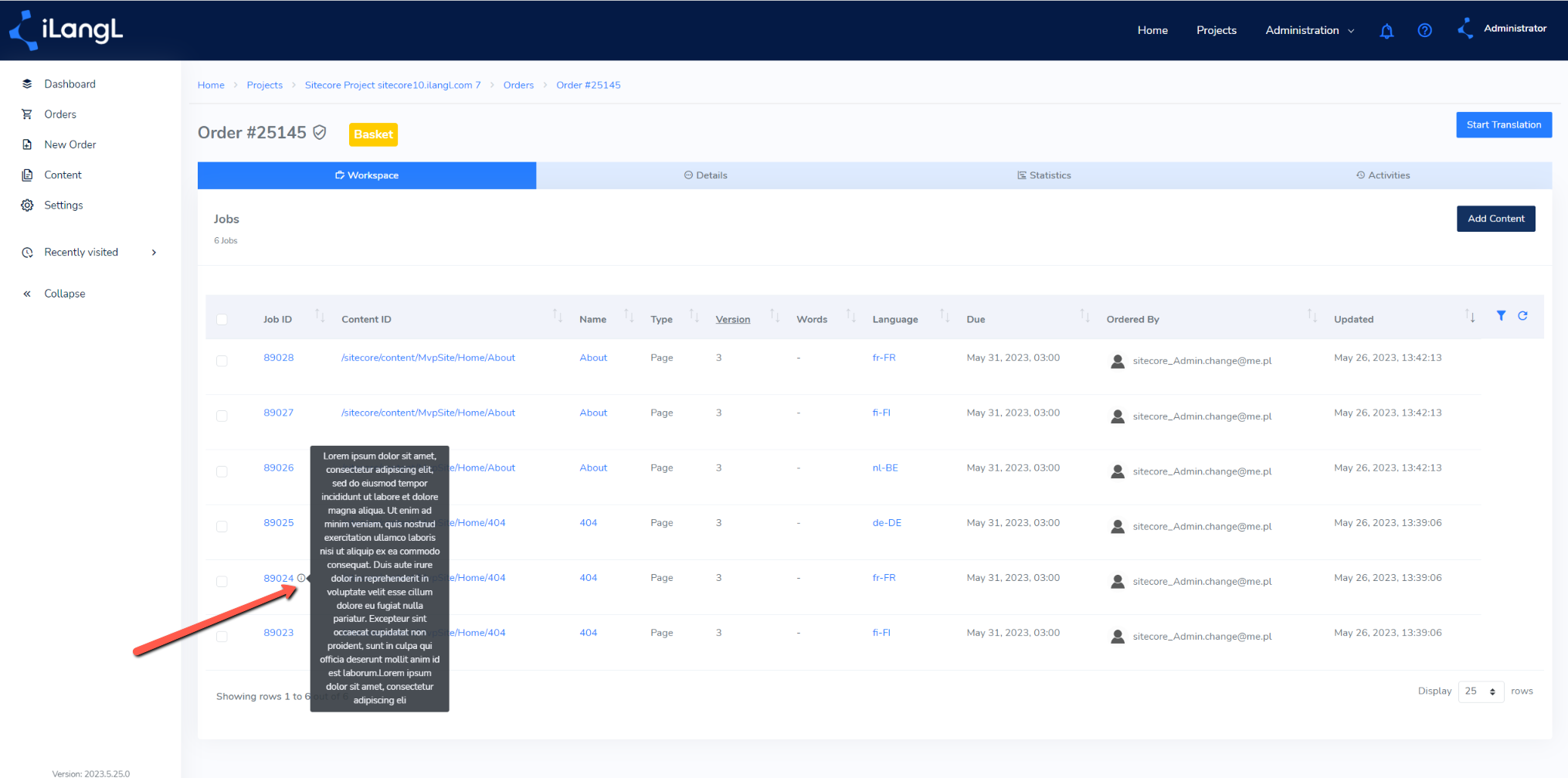Go to Projects in top navigation
The width and height of the screenshot is (1568, 778).
(1217, 30)
